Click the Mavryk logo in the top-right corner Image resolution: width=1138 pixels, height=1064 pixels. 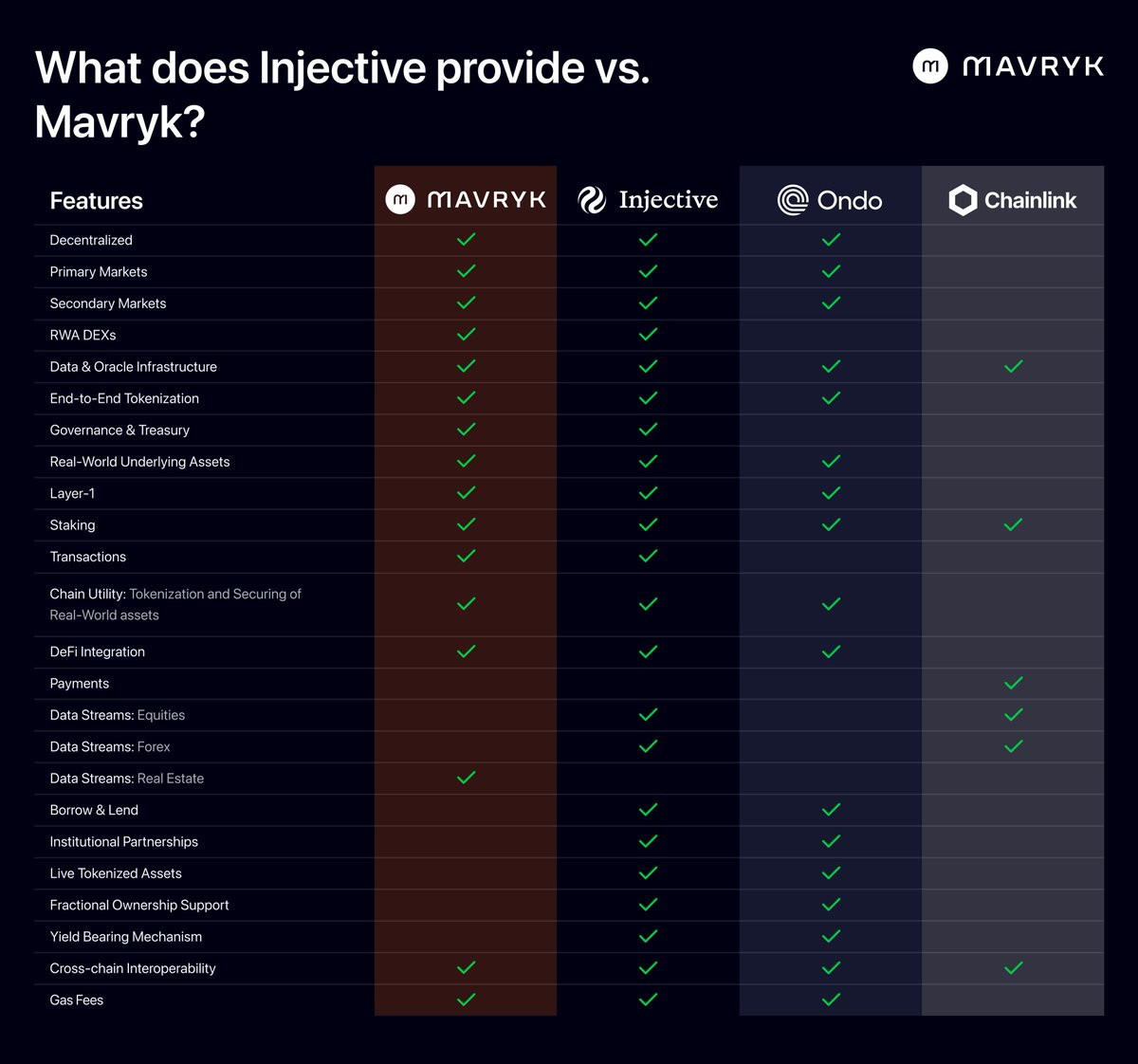(x=1008, y=66)
